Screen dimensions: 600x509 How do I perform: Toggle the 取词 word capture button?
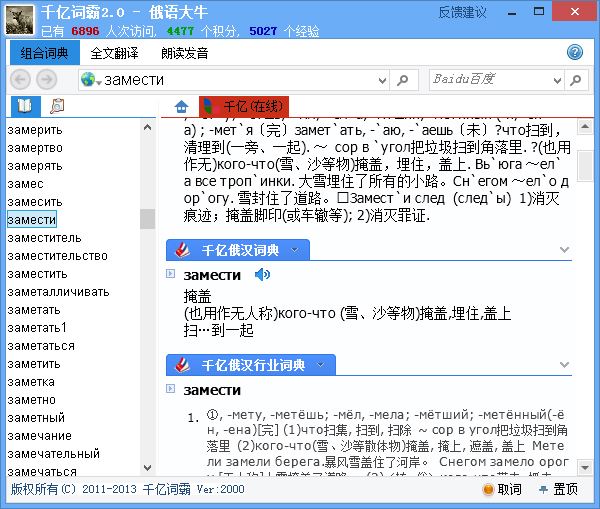(x=502, y=489)
